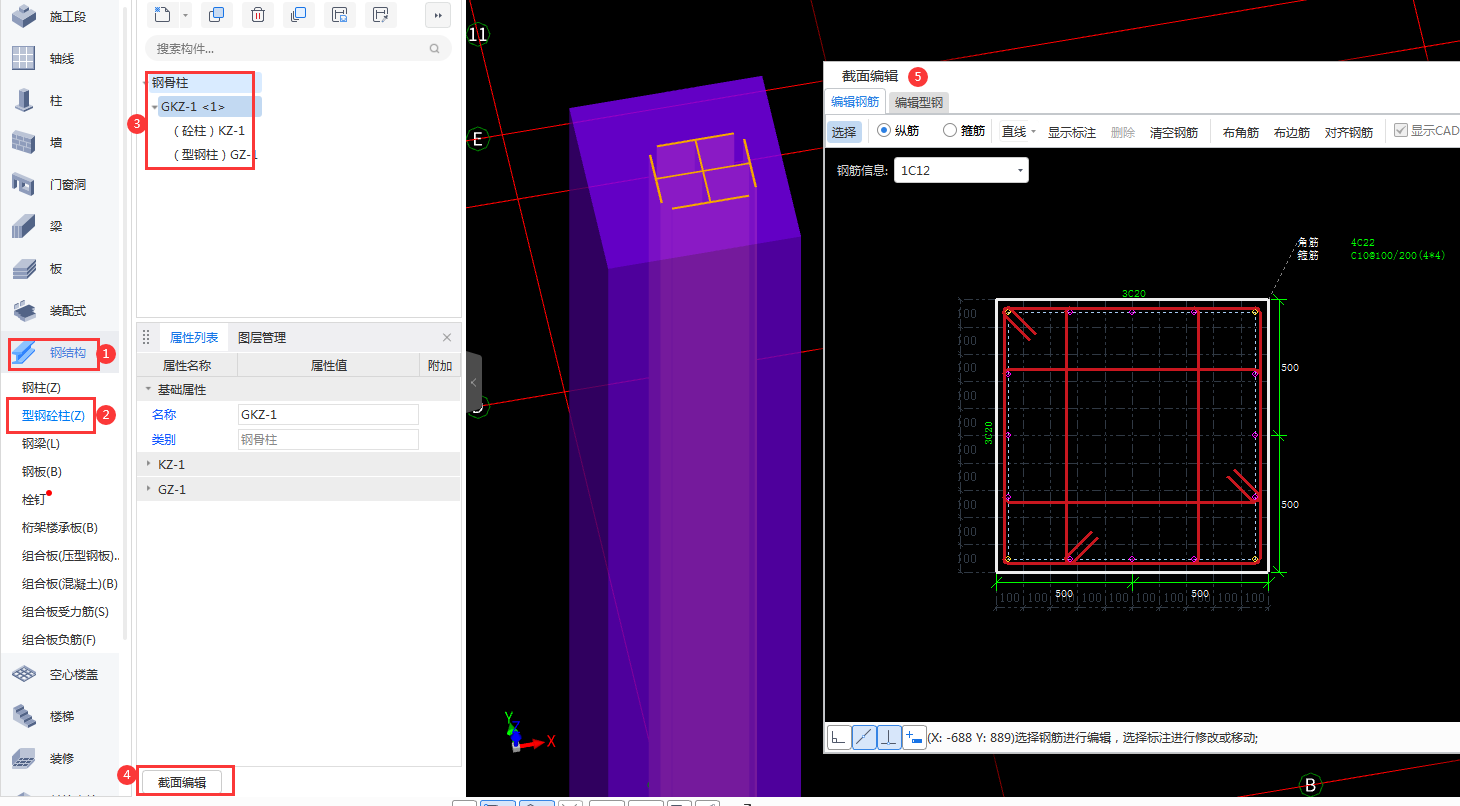This screenshot has height=806, width=1460.
Task: Select 组合板负筋(F) item
Action: click(x=59, y=640)
